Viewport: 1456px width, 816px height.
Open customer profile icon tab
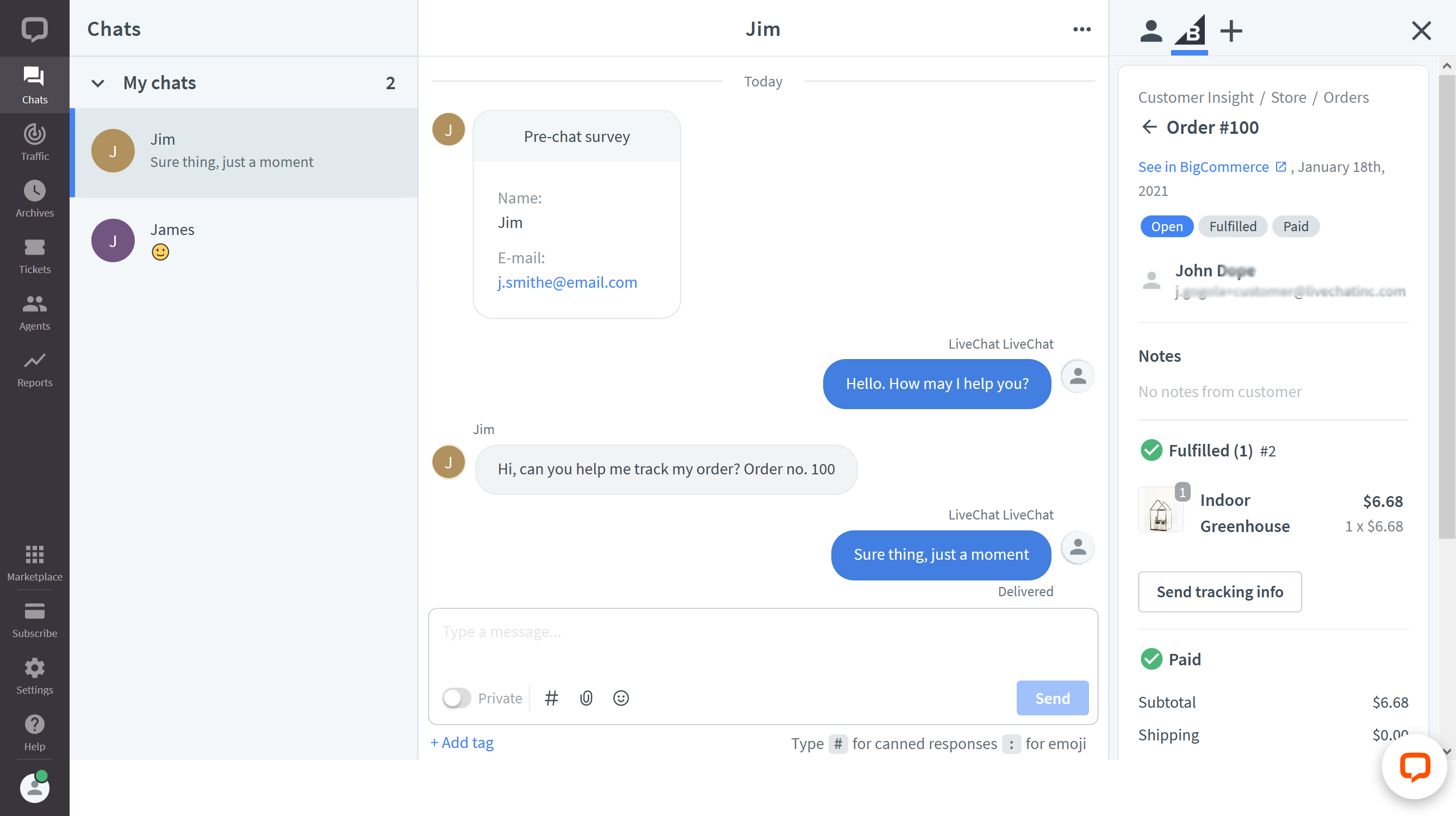(1150, 30)
